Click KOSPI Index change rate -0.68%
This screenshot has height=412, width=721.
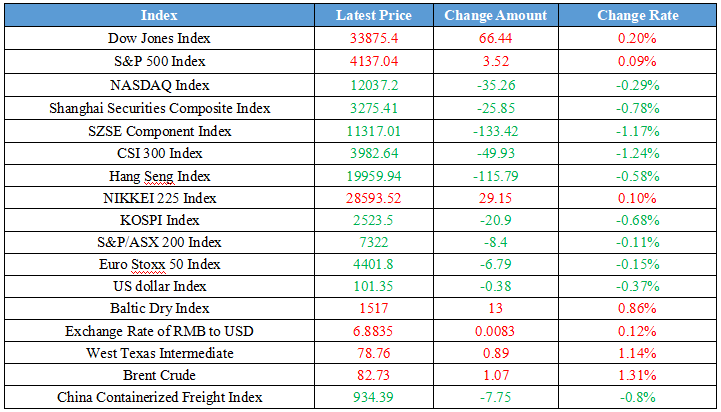(x=637, y=220)
